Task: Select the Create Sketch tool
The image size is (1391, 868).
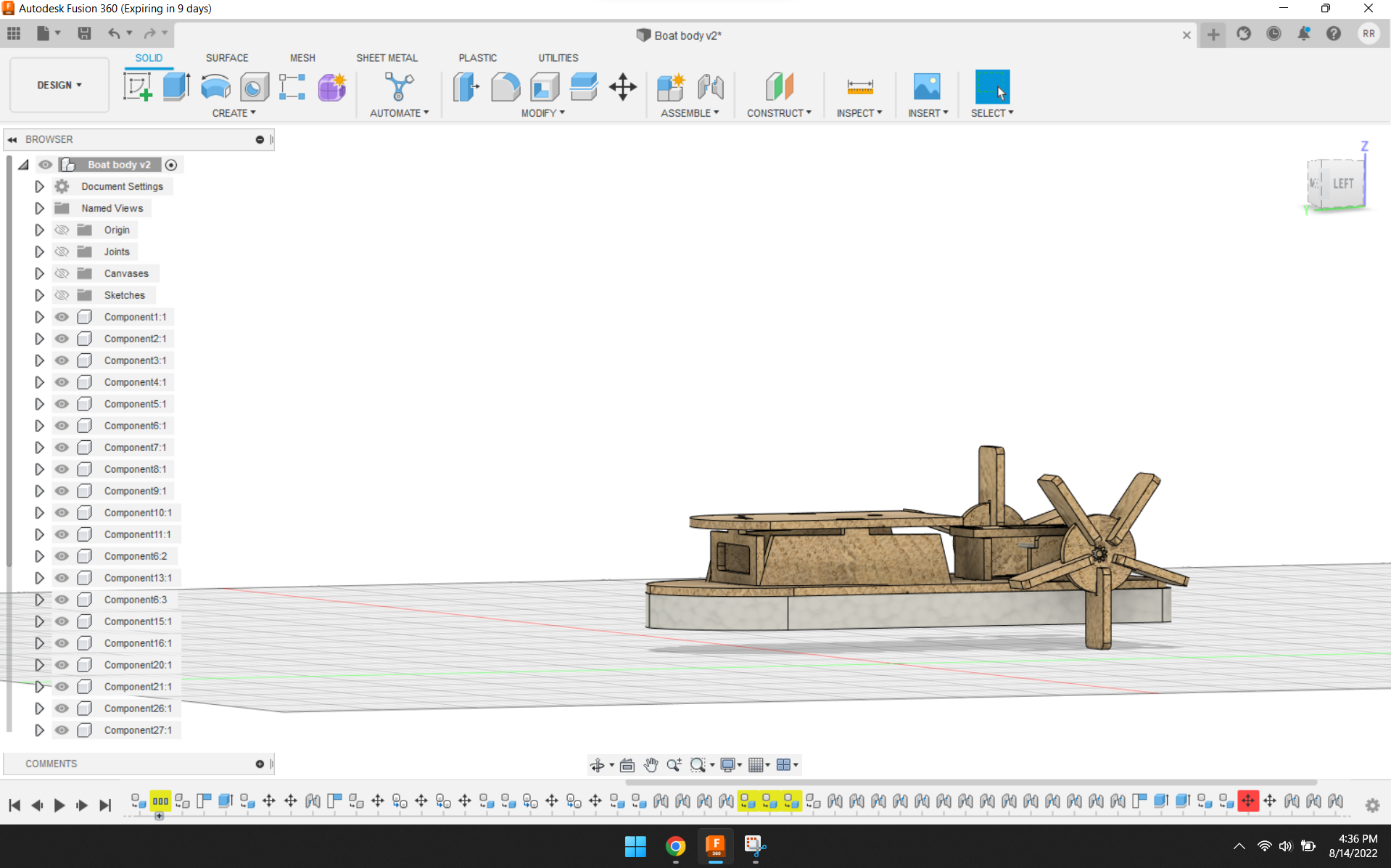Action: (137, 86)
